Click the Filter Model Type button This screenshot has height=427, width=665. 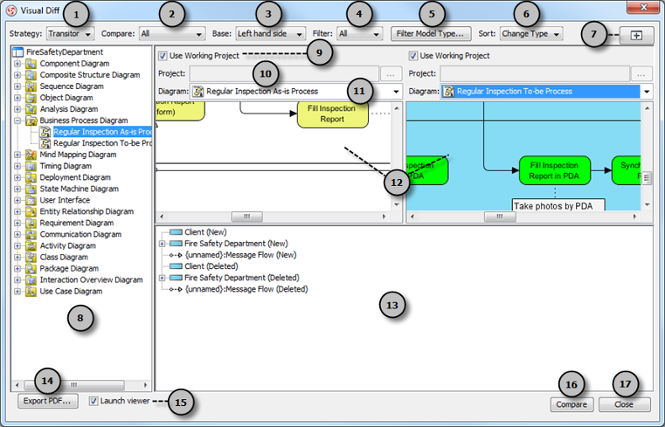(431, 34)
